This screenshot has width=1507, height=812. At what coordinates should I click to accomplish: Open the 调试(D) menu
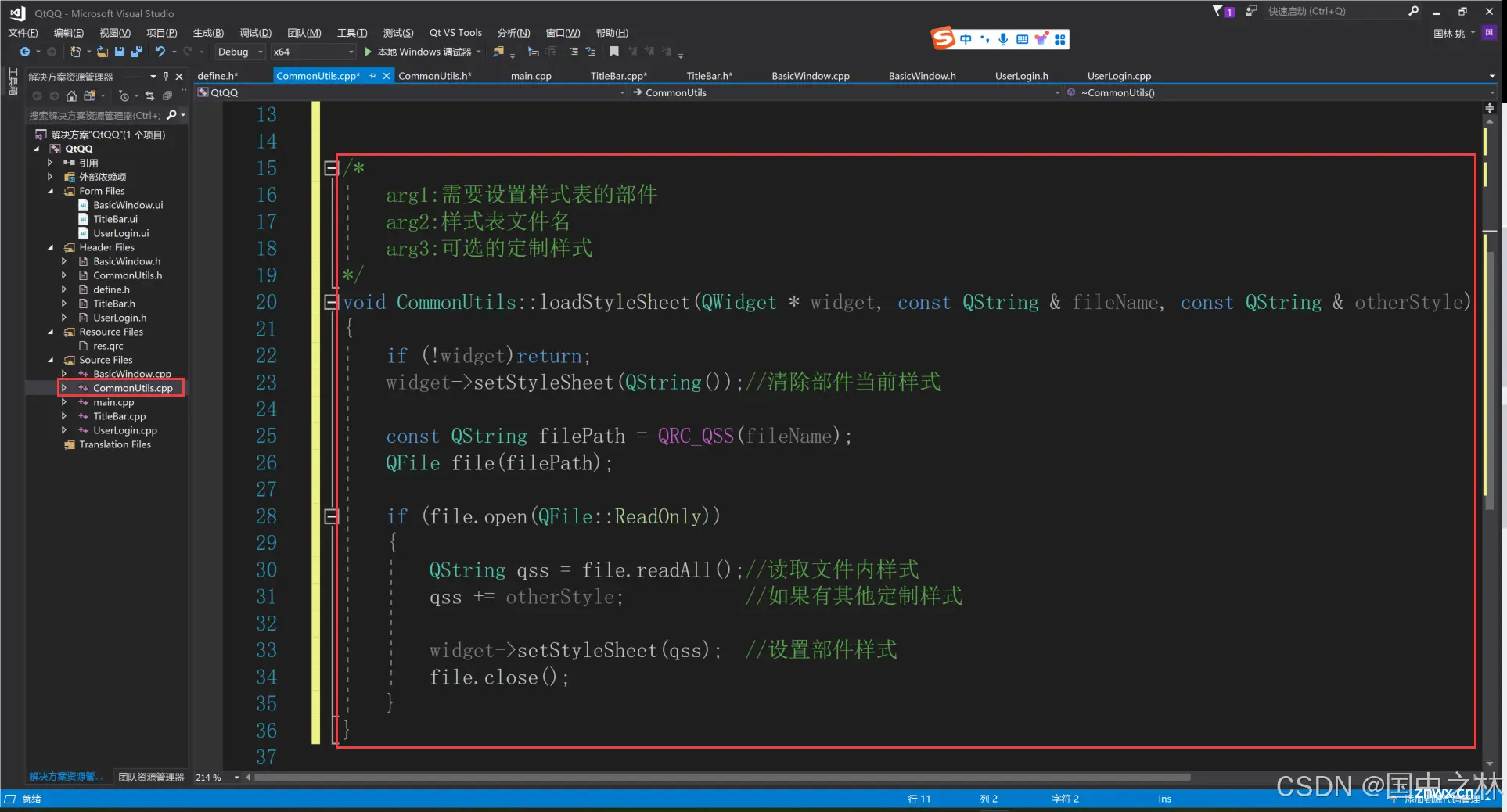[255, 32]
